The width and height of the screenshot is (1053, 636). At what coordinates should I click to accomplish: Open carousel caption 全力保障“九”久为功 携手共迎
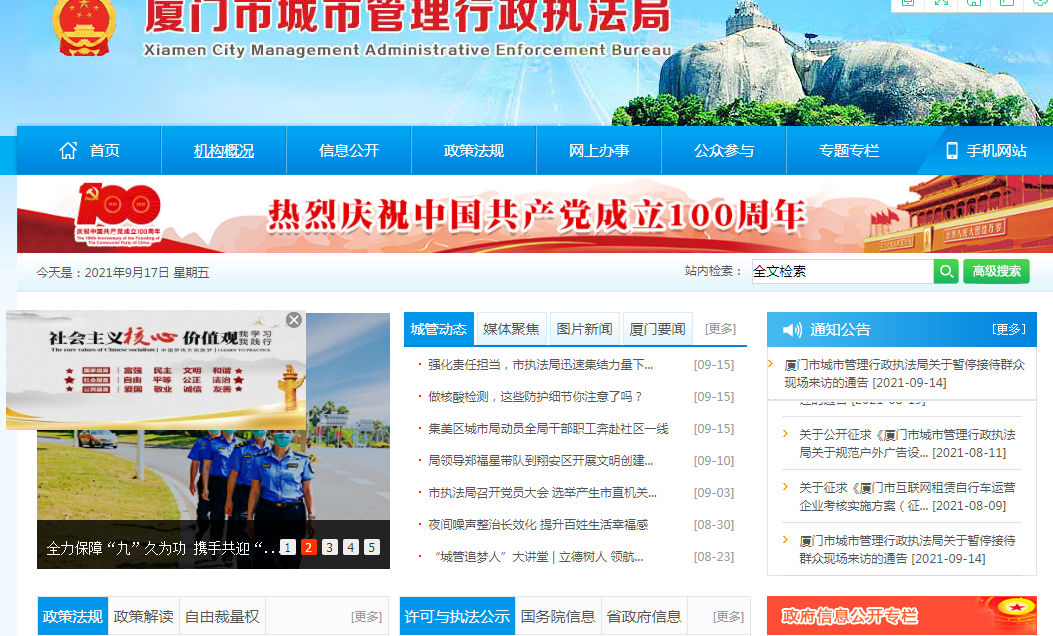pyautogui.click(x=161, y=548)
